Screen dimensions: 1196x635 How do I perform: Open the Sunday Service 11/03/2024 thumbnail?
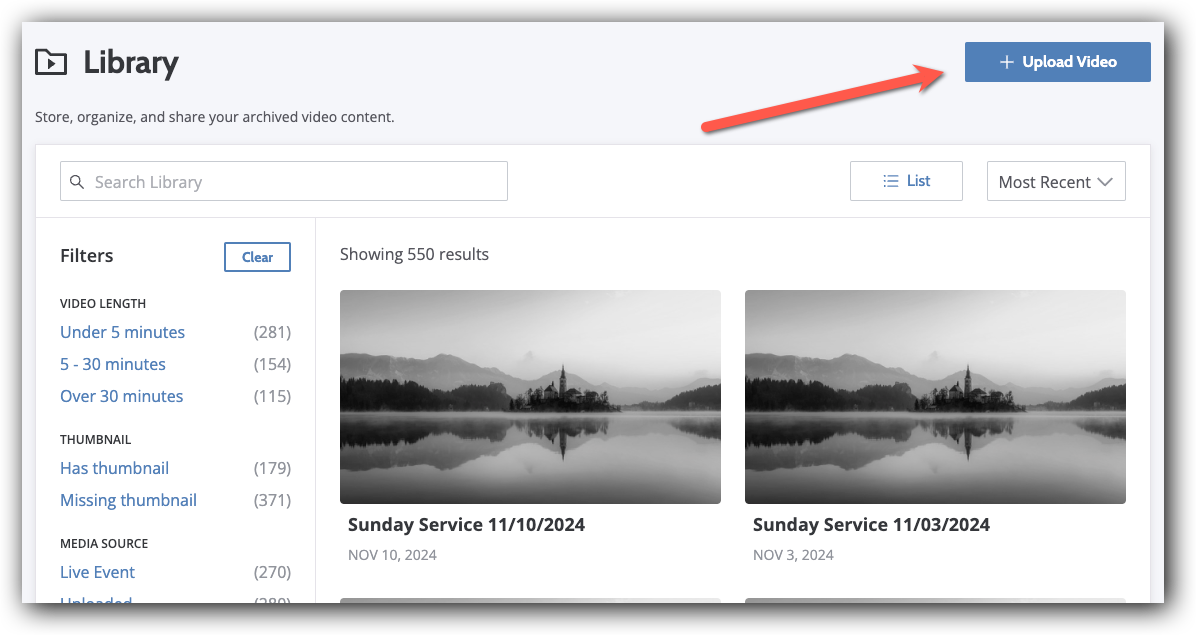[x=935, y=396]
